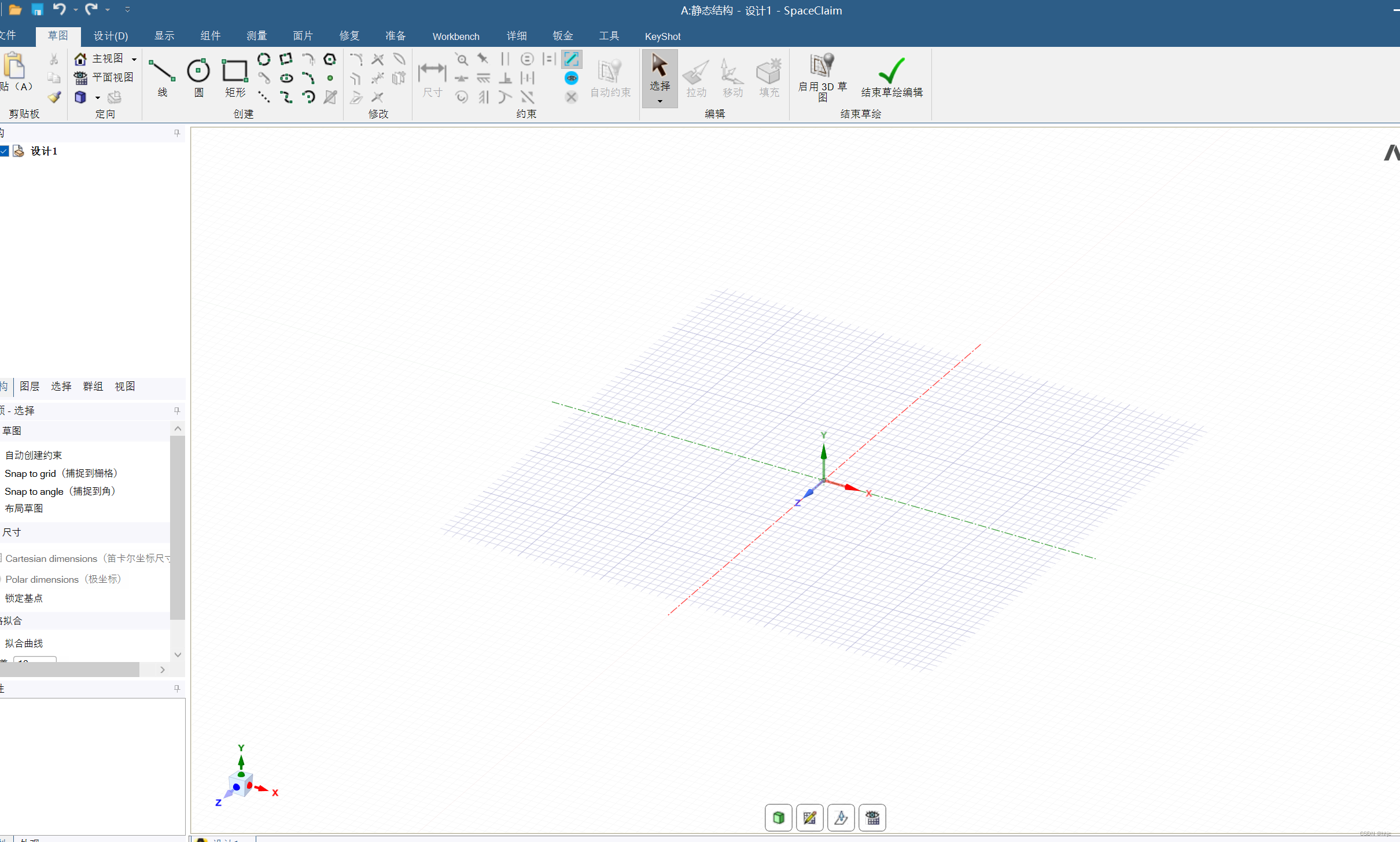Viewport: 1400px width, 842px height.
Task: Open the 设计(D) ribbon tab
Action: [110, 36]
